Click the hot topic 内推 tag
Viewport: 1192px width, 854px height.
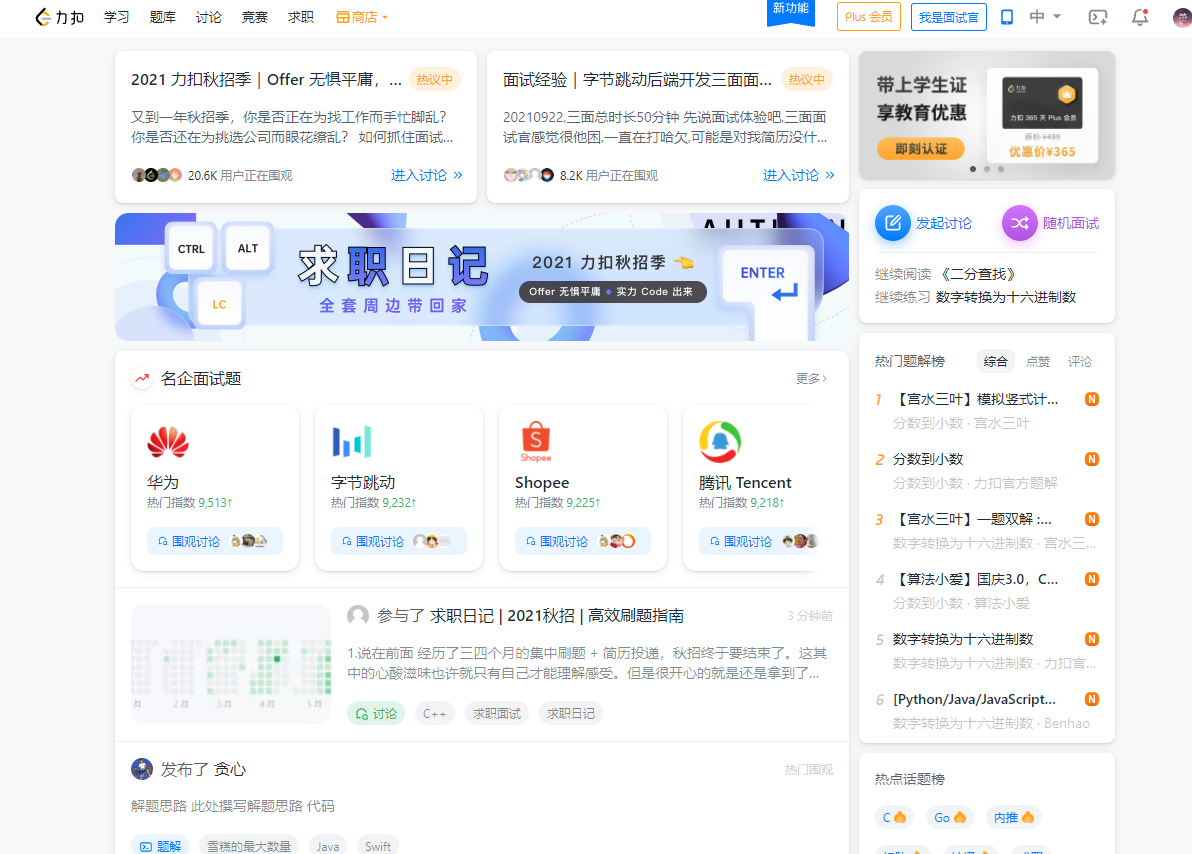(x=1013, y=817)
